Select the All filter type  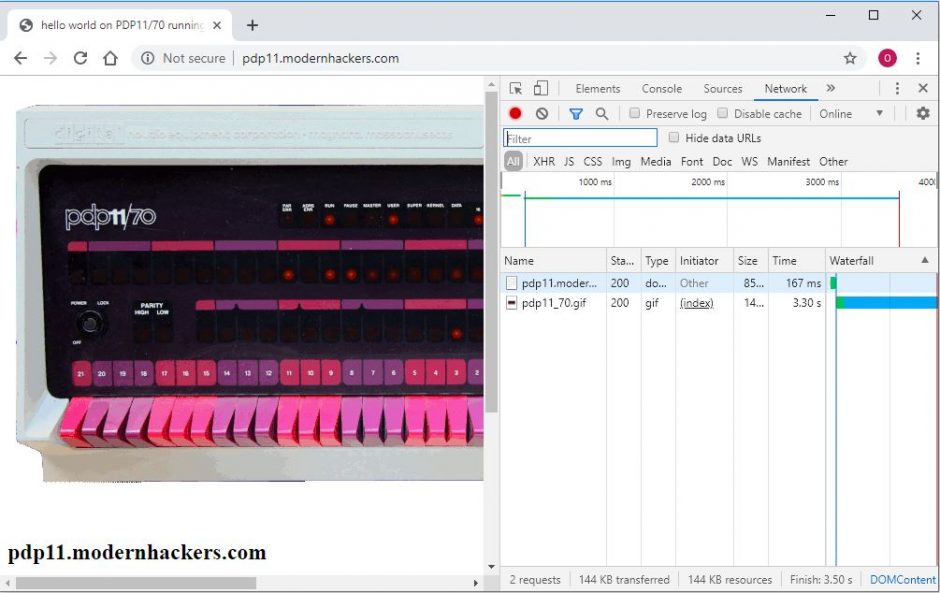[513, 161]
